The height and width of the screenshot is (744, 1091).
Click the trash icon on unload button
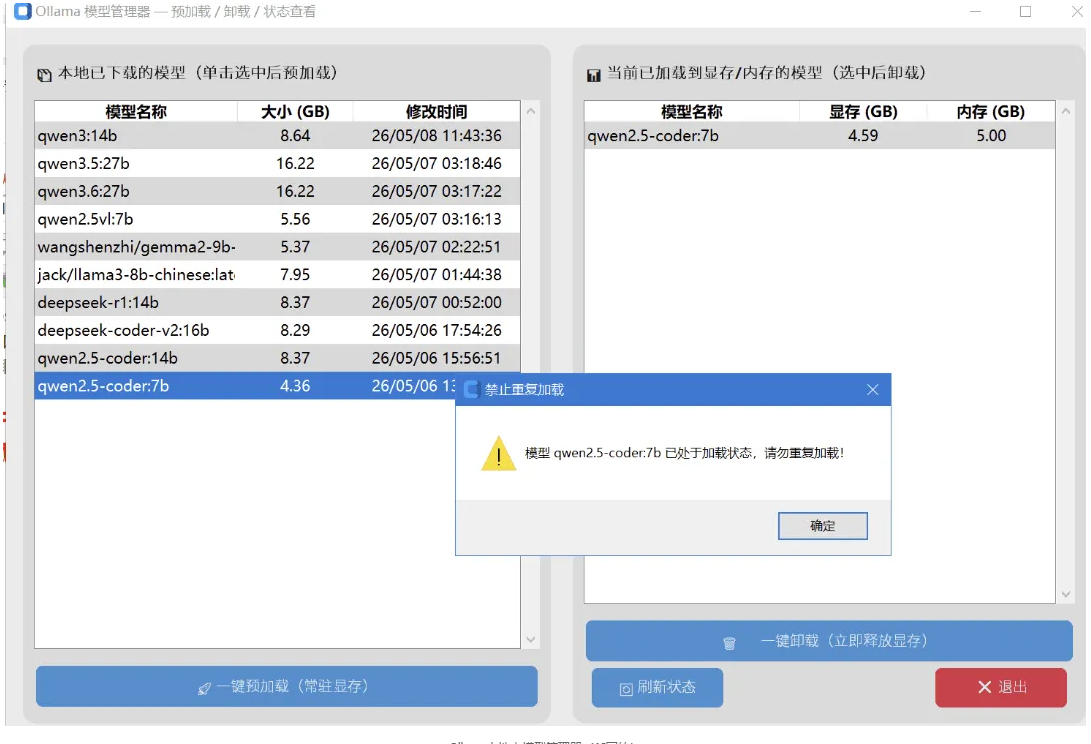[x=729, y=643]
